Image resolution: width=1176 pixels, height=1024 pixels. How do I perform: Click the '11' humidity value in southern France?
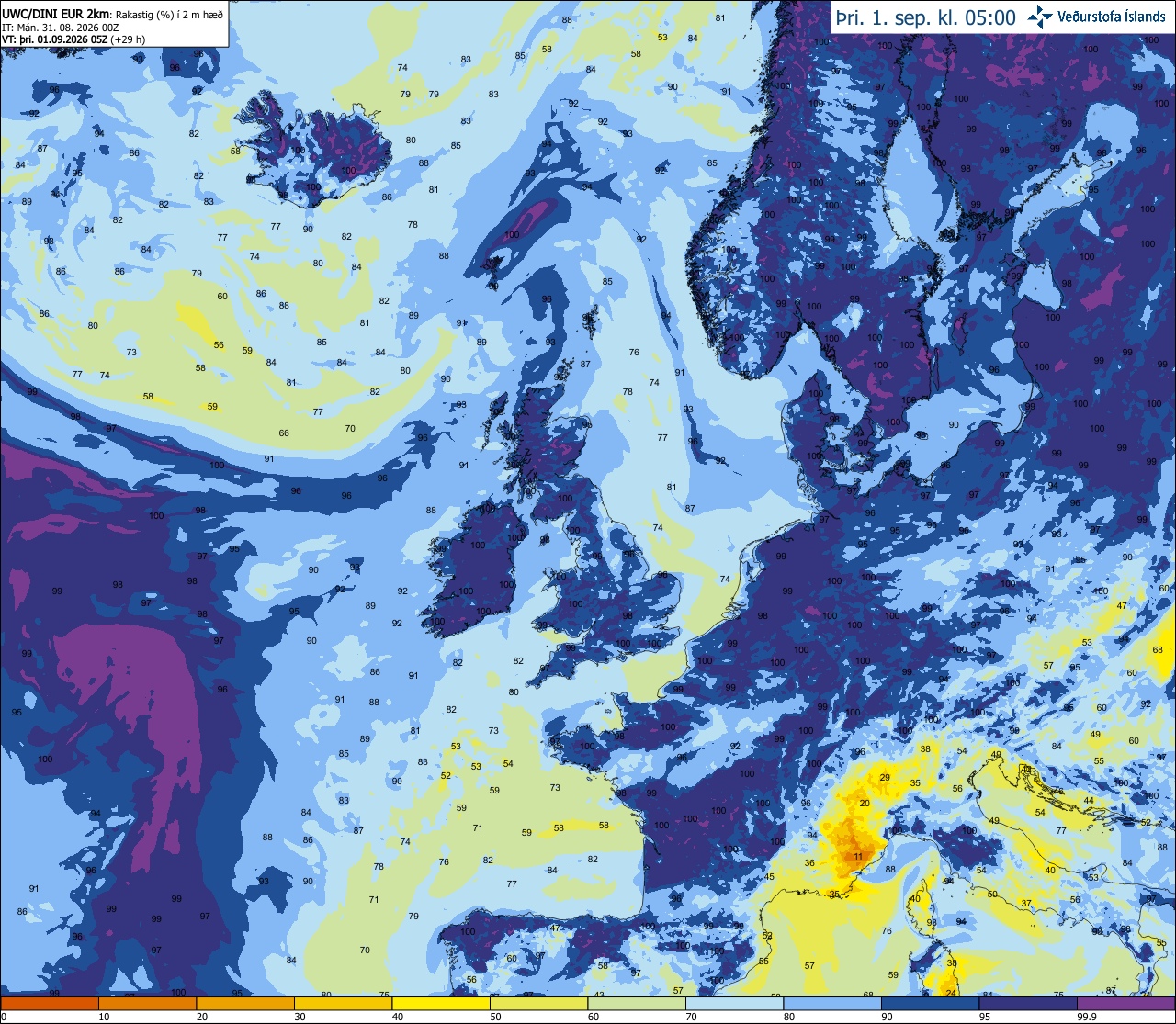click(858, 856)
